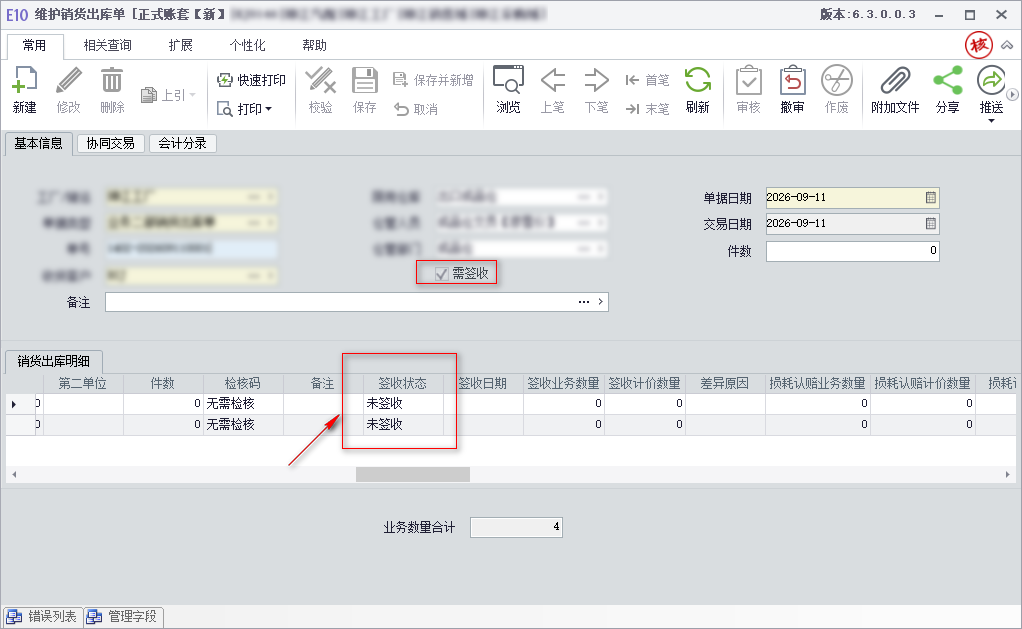Click the 审核 approve clipboard icon
The width and height of the screenshot is (1022, 629).
point(749,81)
